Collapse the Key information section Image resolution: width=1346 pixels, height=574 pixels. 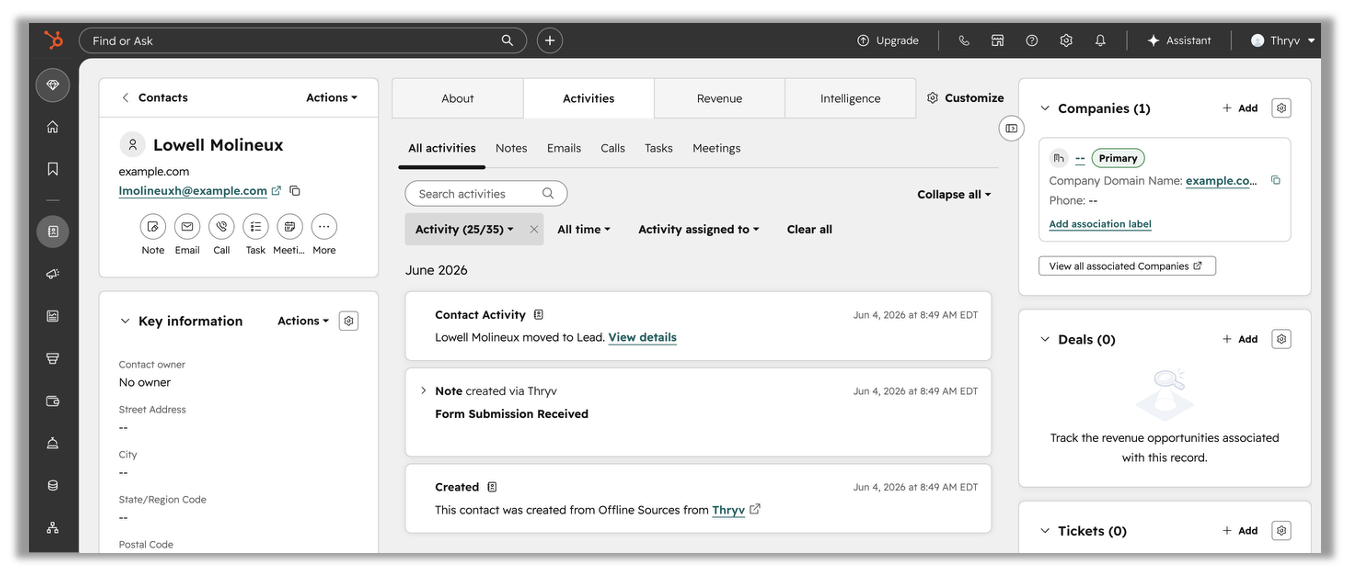click(125, 321)
